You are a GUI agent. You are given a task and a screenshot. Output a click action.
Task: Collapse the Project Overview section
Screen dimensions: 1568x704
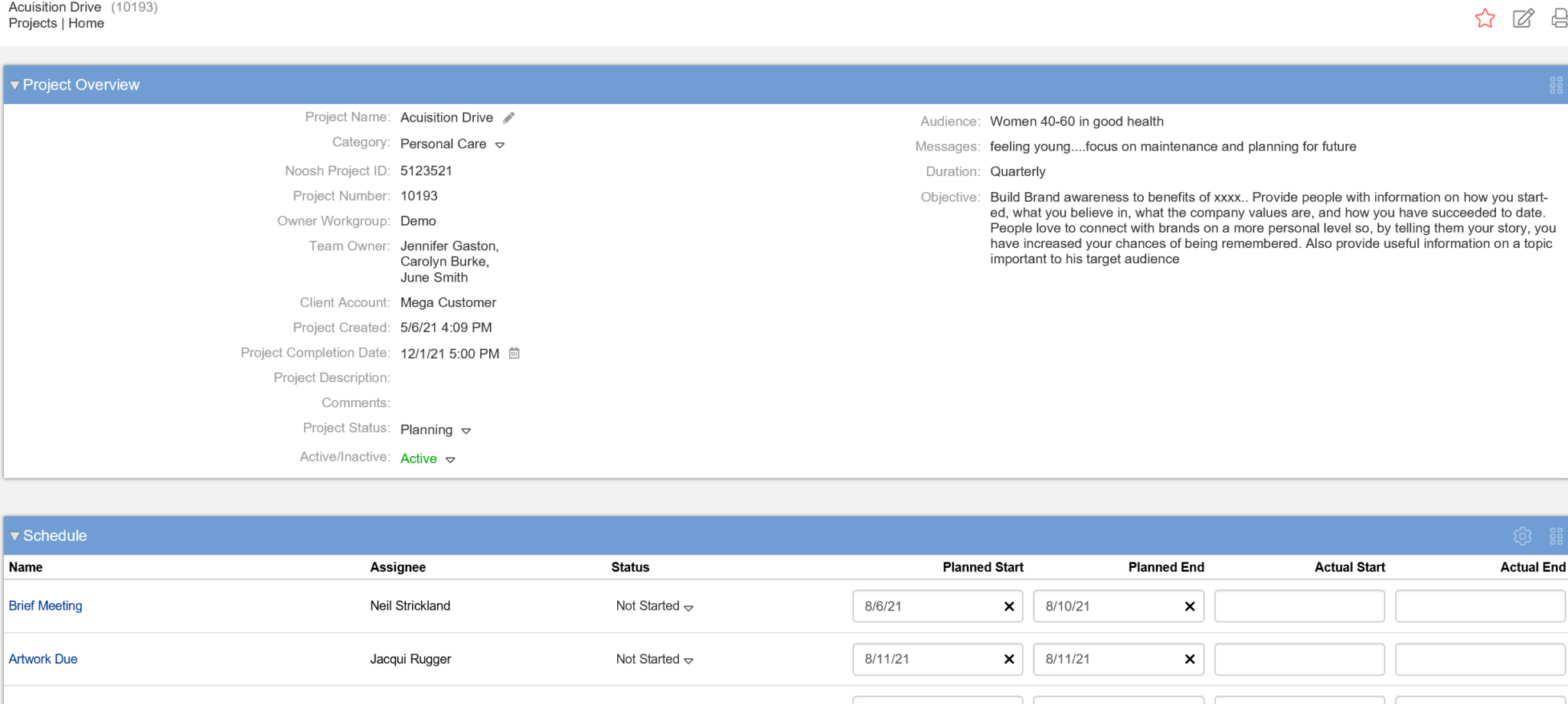coord(15,86)
